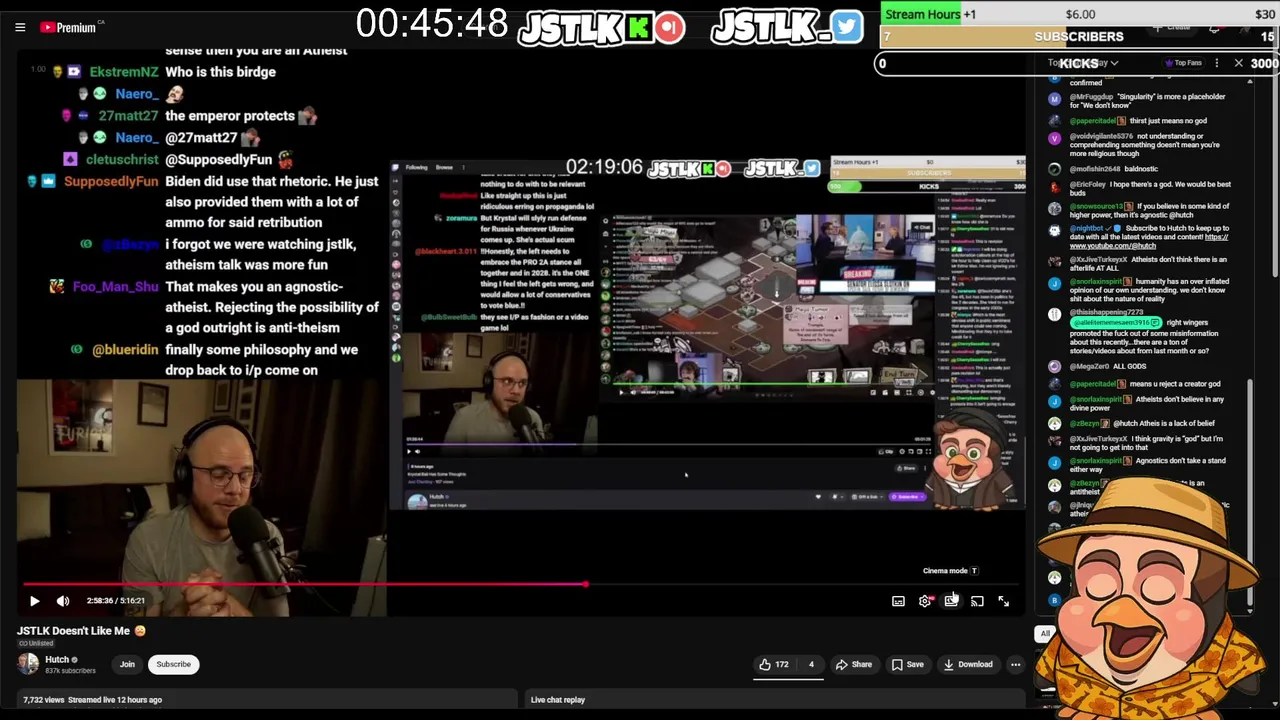Open the Top chat replay dropdown
1280x720 pixels.
coord(1083,63)
